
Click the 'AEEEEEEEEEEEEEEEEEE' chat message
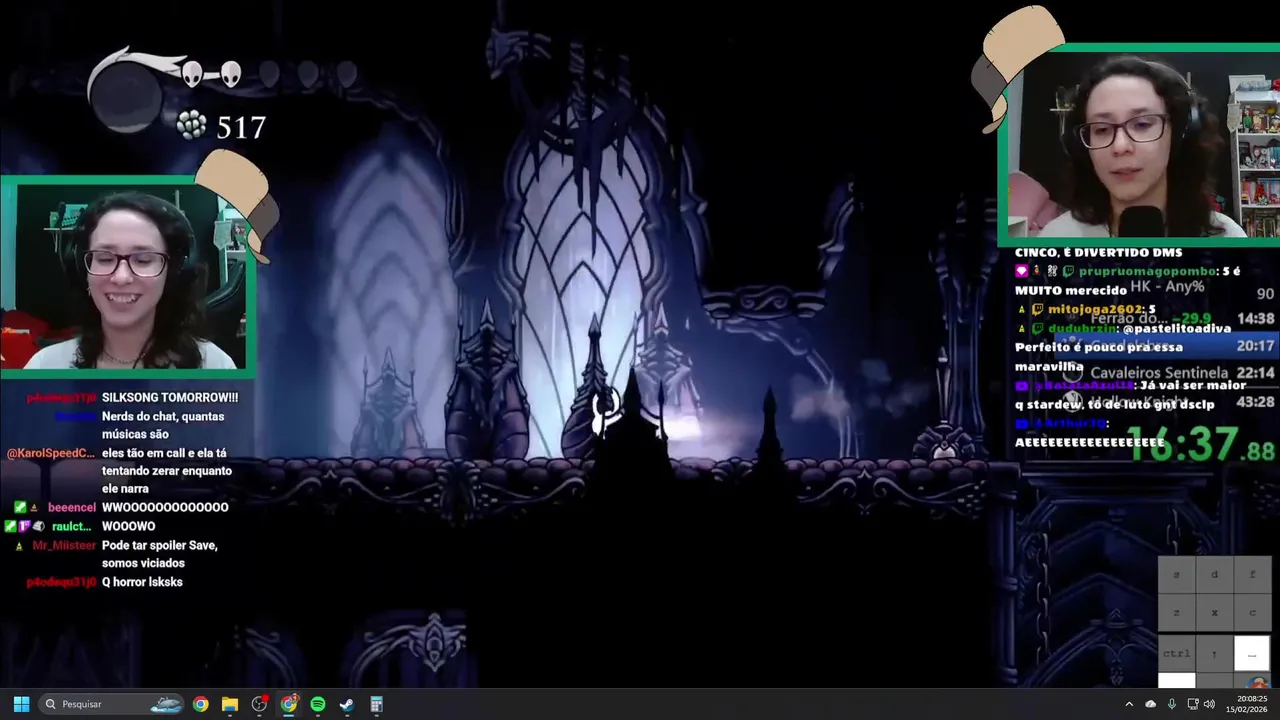(1090, 442)
